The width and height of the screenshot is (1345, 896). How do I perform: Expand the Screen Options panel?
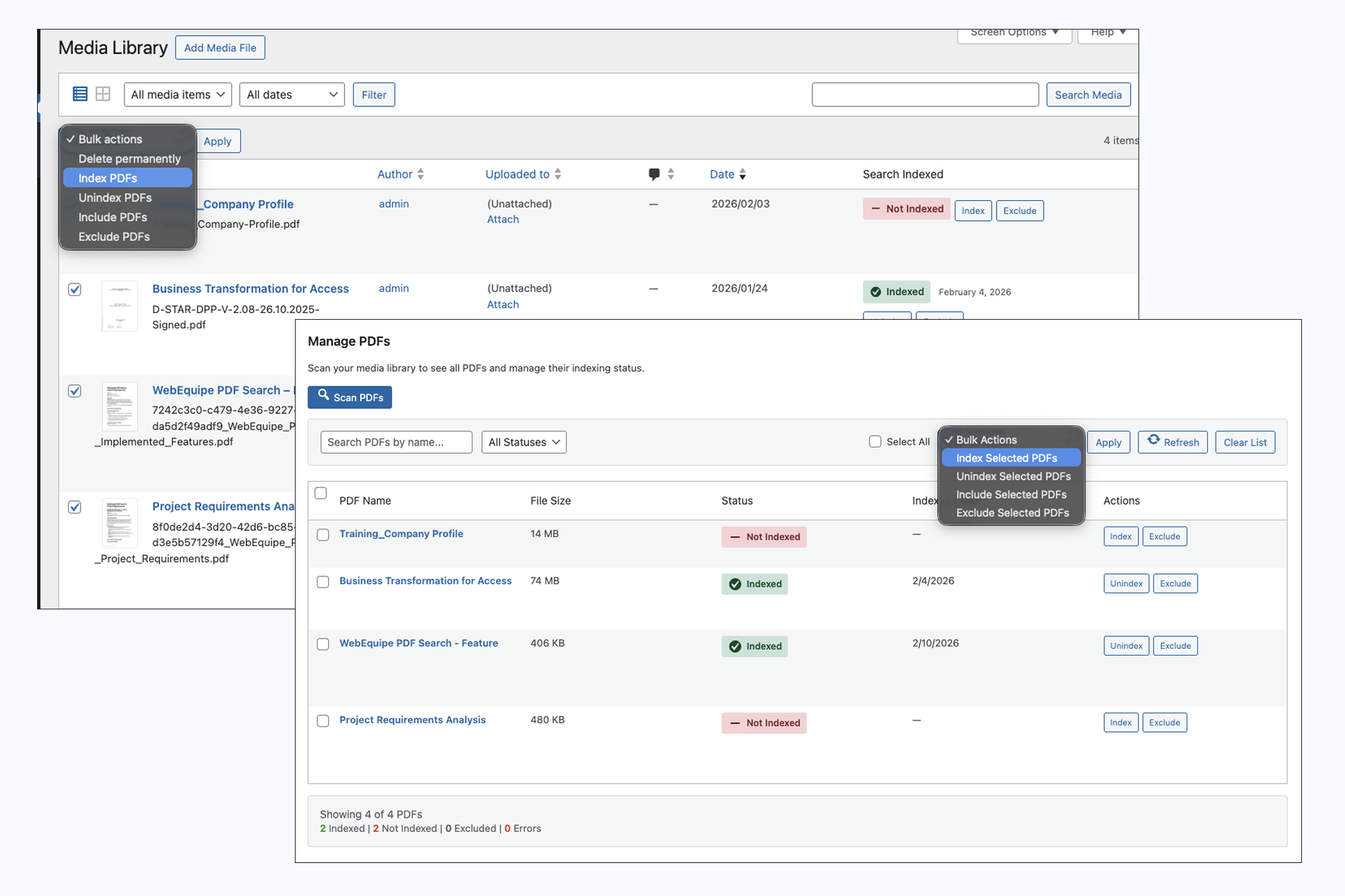click(x=1013, y=32)
